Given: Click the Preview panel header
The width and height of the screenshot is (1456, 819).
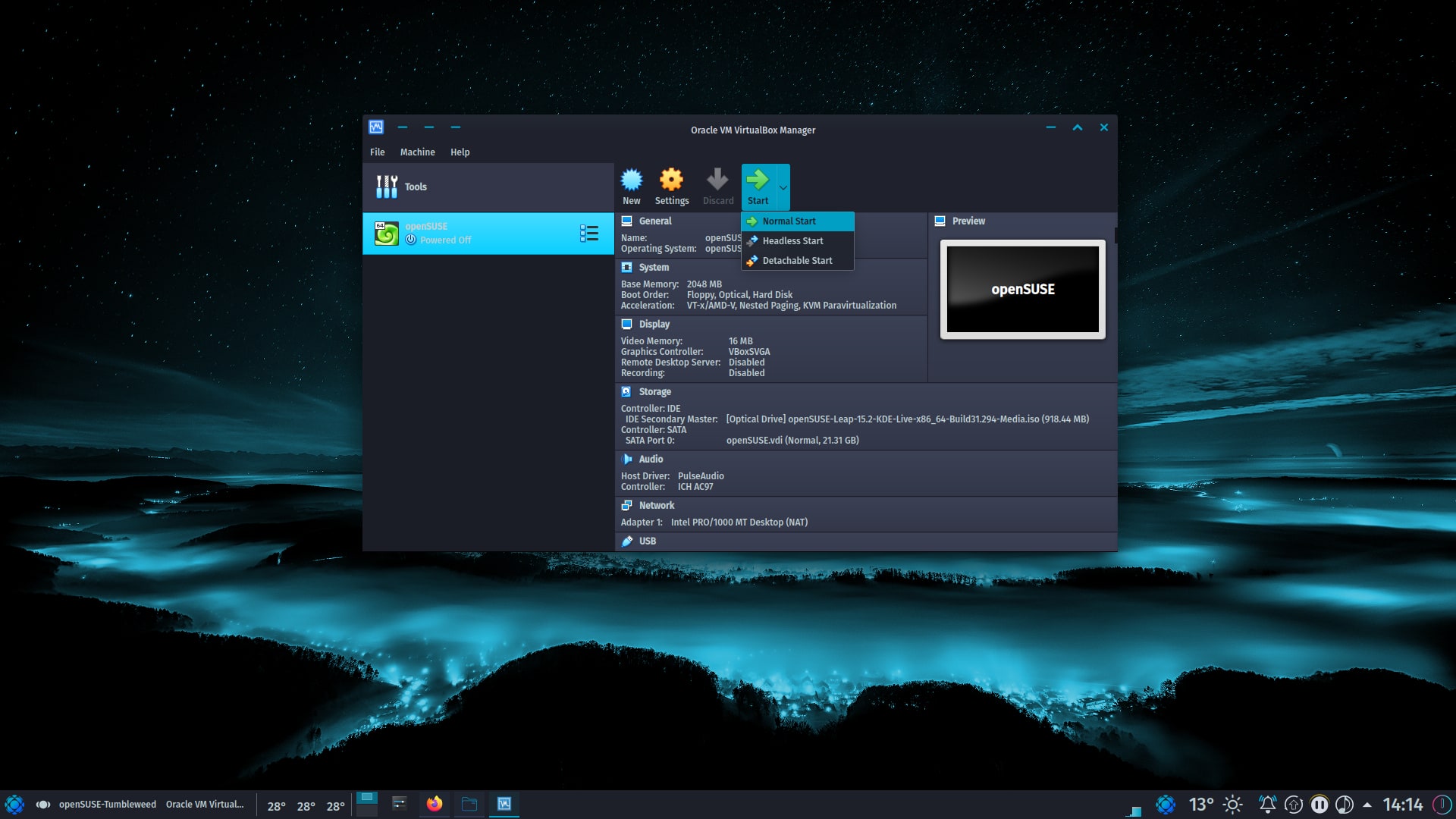Looking at the screenshot, I should (x=968, y=221).
